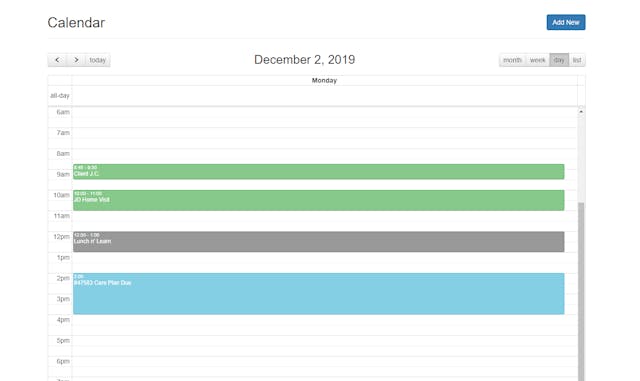Click the calendar vertical scrollbar thumb

click(581, 292)
